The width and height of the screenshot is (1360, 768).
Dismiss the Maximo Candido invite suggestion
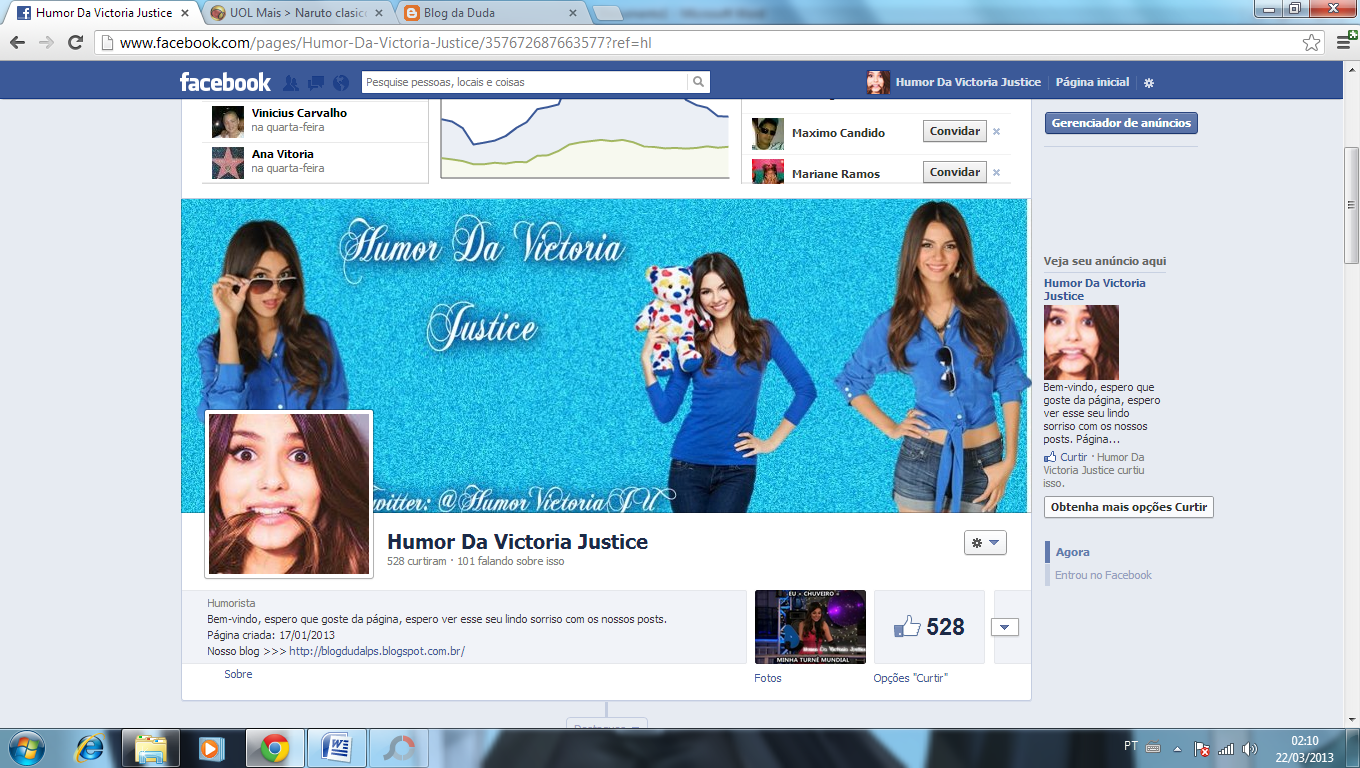pyautogui.click(x=996, y=132)
